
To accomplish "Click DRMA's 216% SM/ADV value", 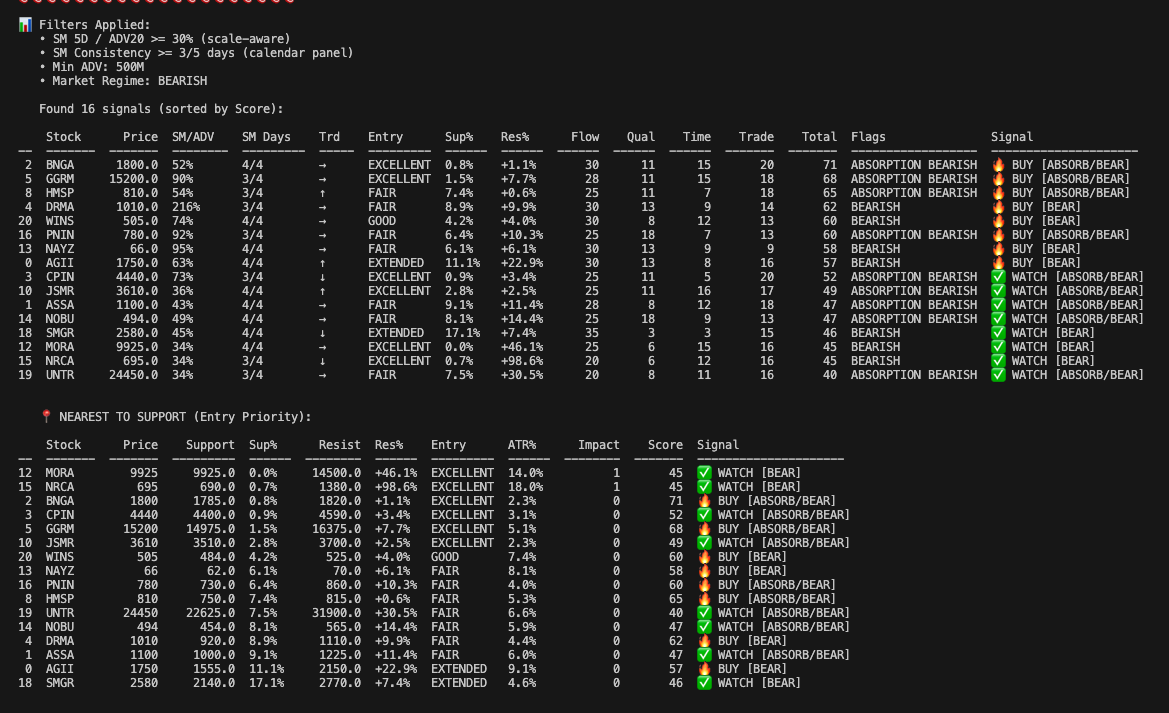I will point(186,207).
